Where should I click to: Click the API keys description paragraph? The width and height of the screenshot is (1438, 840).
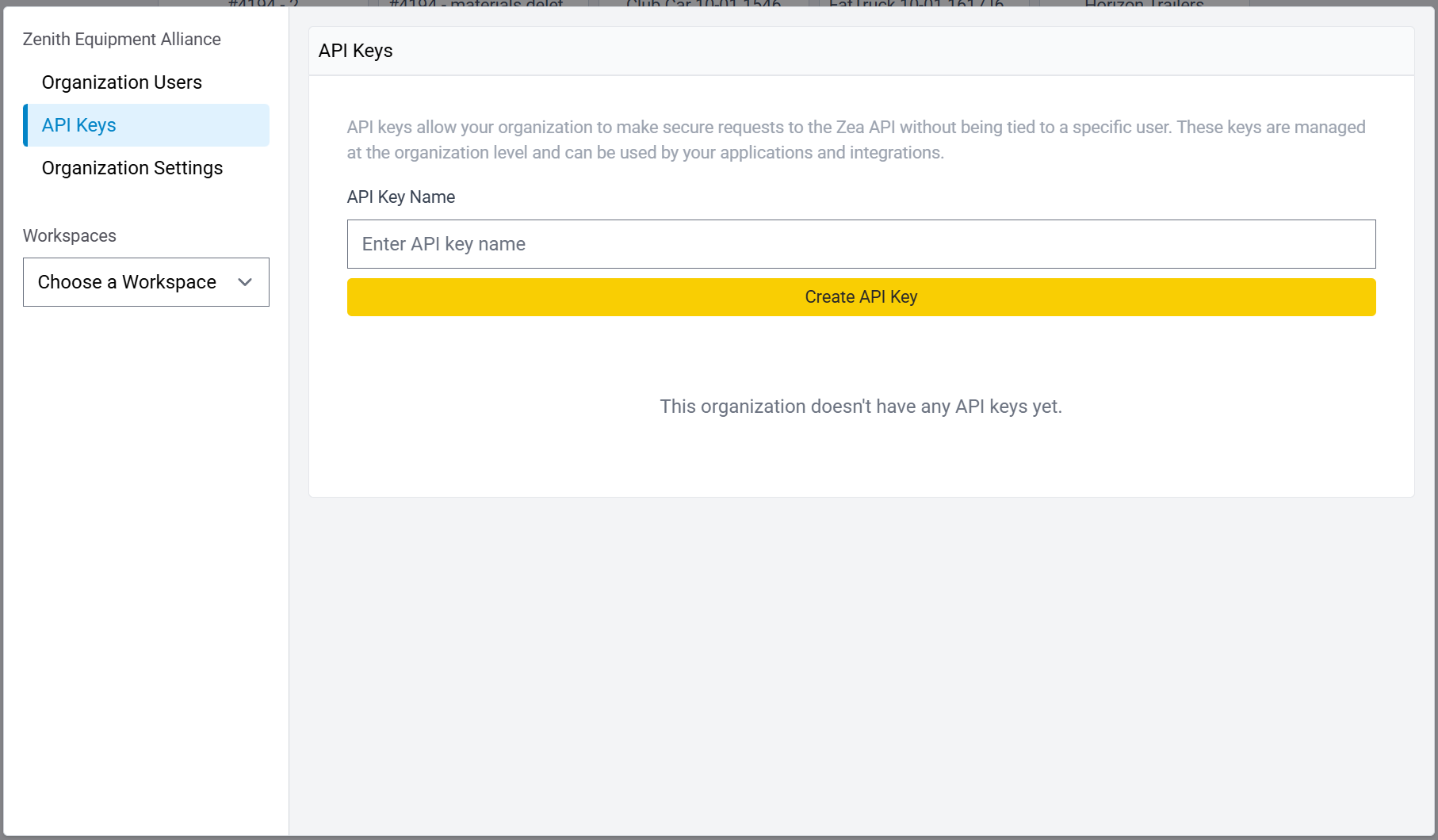click(x=856, y=139)
